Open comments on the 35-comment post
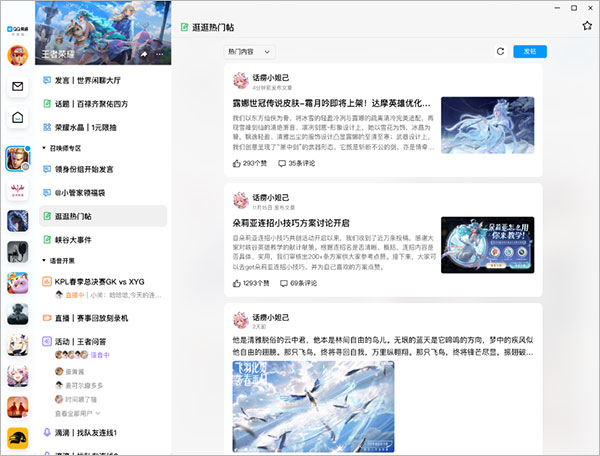The image size is (600, 456). click(x=295, y=162)
